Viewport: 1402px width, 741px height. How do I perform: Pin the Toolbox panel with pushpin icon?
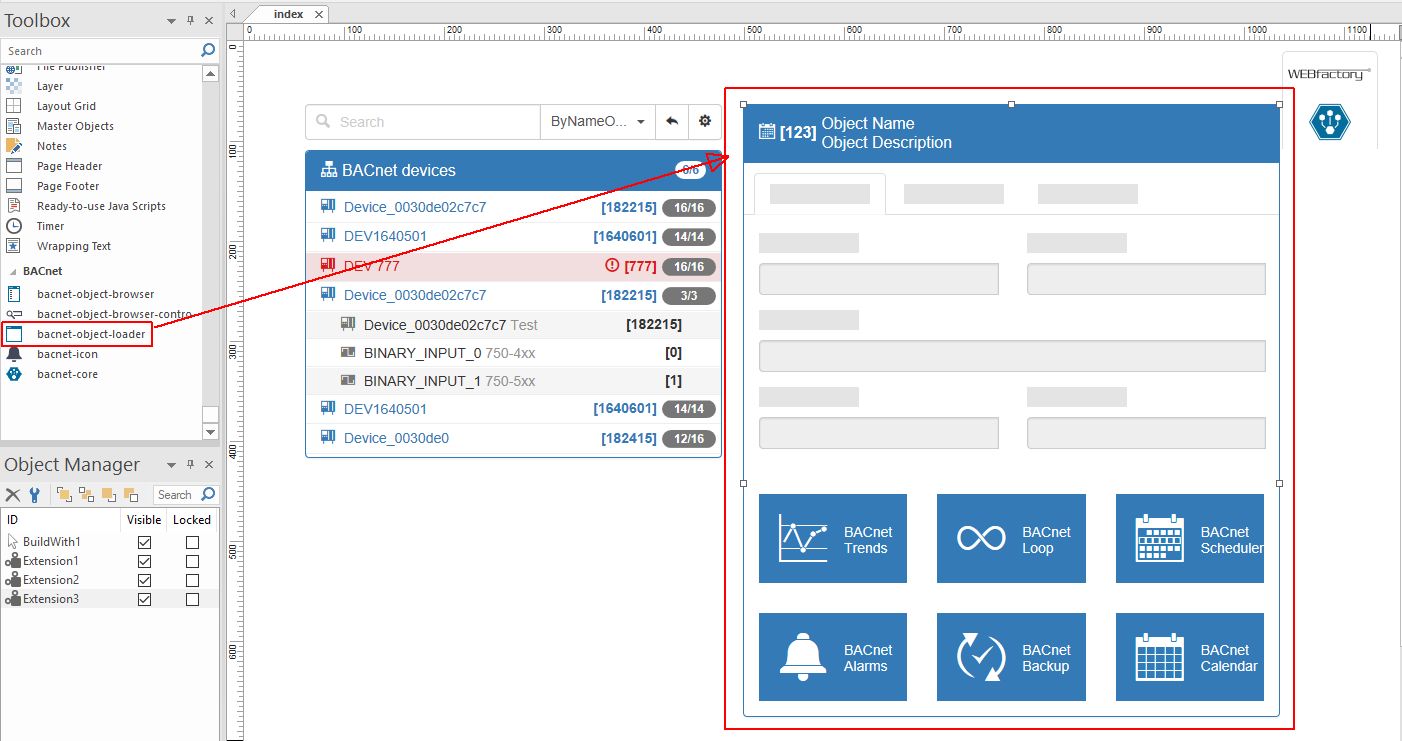point(190,21)
